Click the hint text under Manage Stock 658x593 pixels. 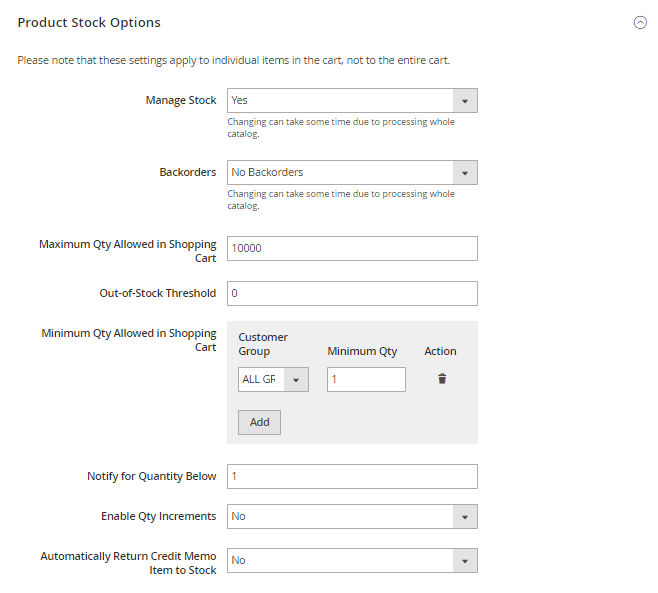[x=341, y=128]
